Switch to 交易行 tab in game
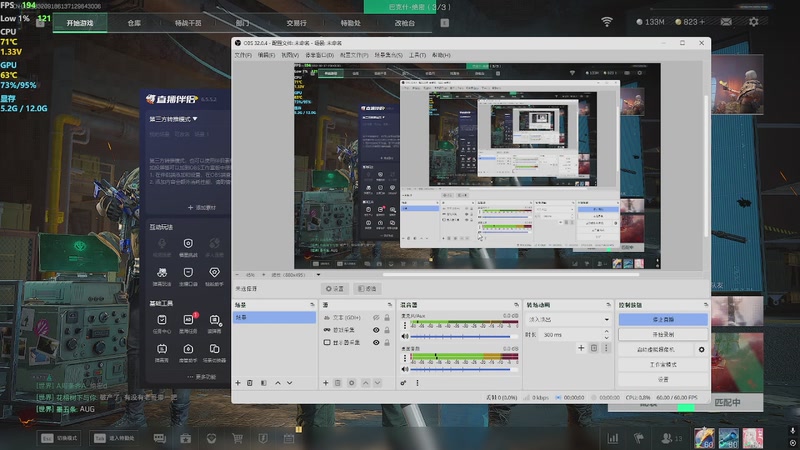Image resolution: width=800 pixels, height=450 pixels. pos(296,23)
